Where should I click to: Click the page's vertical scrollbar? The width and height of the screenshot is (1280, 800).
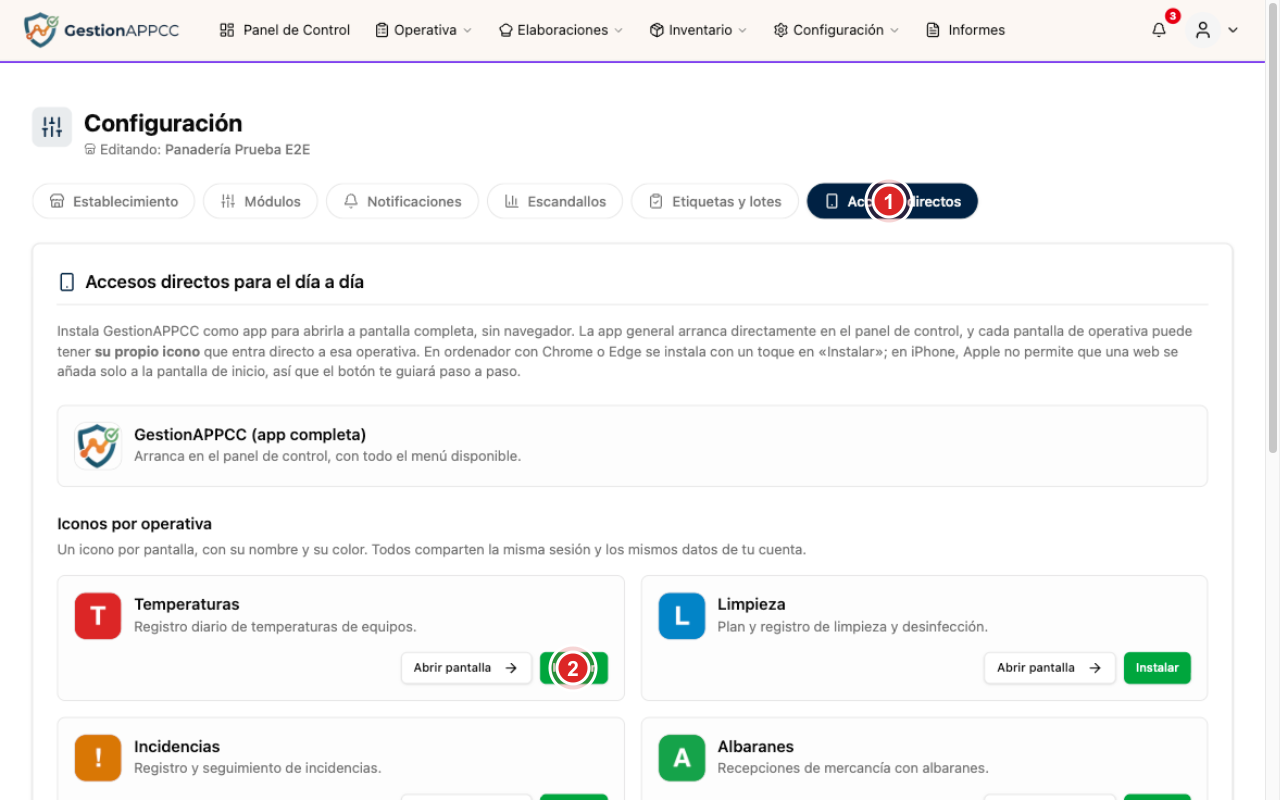1272,230
